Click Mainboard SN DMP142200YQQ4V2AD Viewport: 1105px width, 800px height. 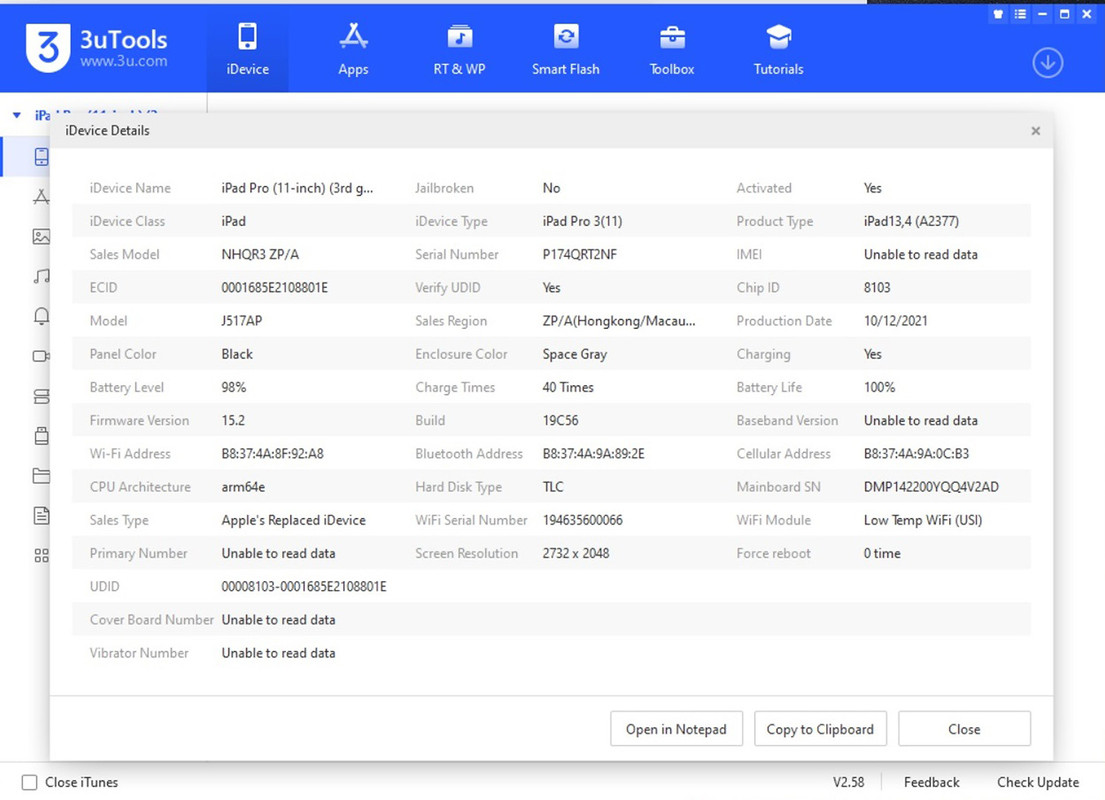pos(931,486)
